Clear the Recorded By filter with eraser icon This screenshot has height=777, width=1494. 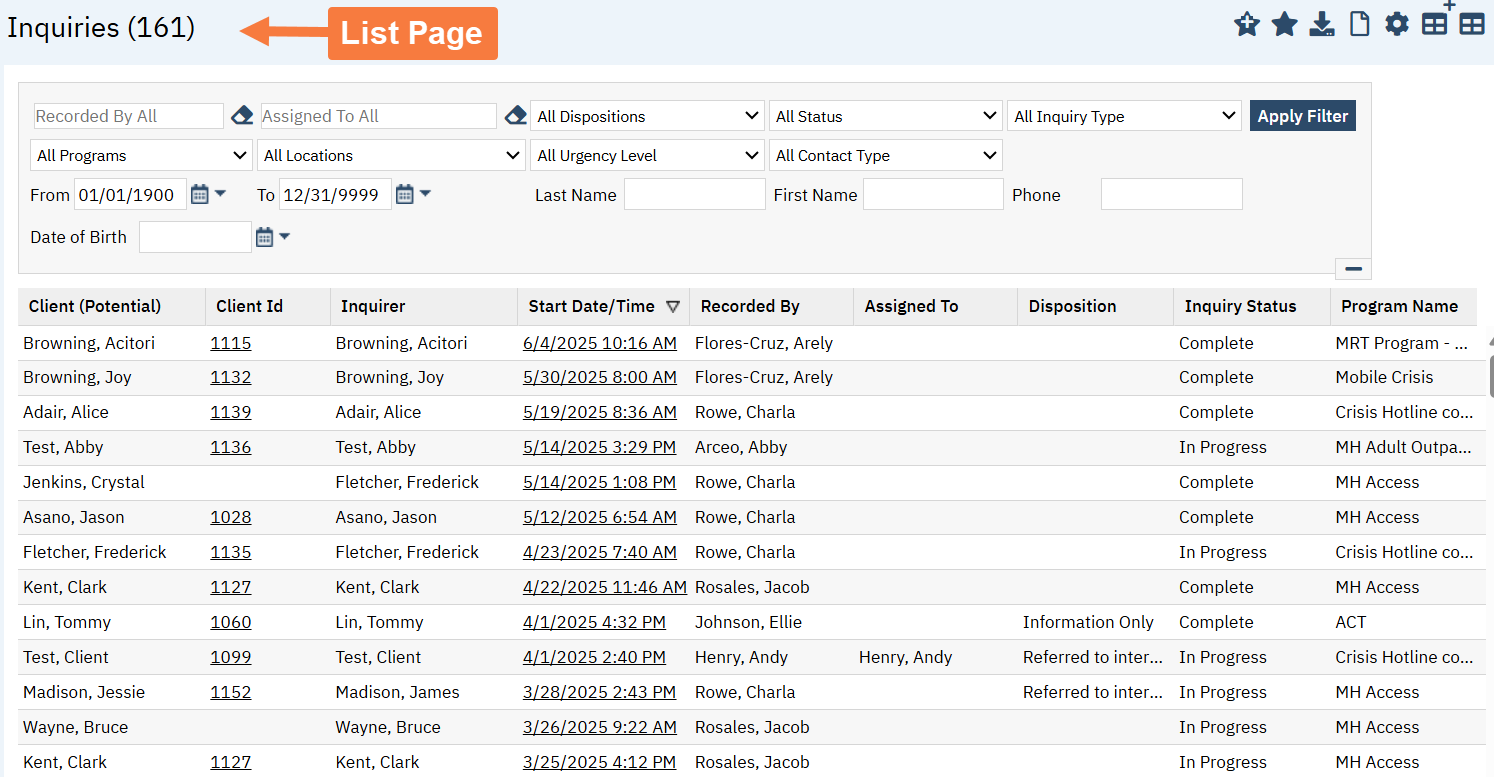[x=241, y=115]
